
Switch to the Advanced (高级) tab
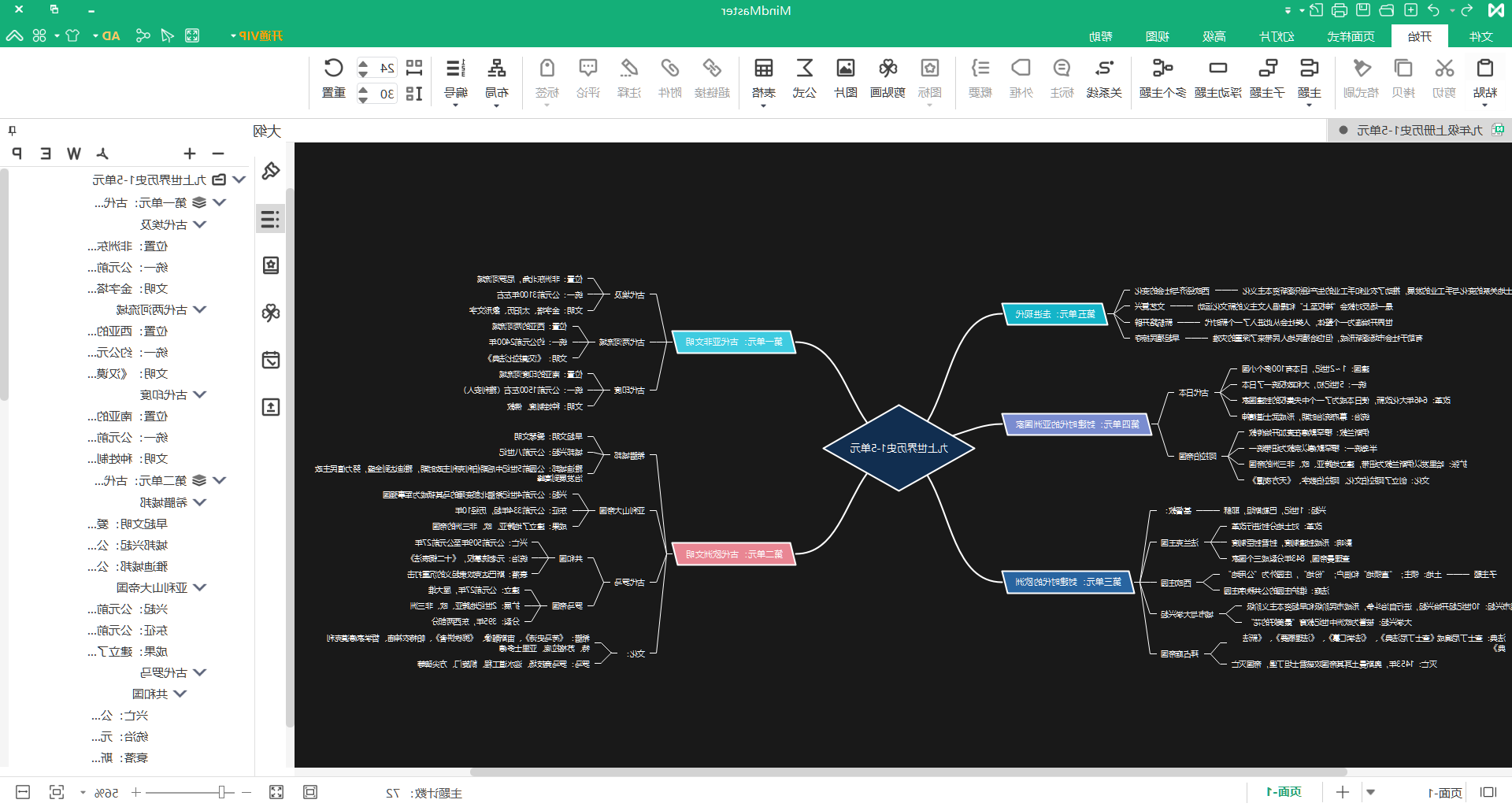click(1214, 36)
